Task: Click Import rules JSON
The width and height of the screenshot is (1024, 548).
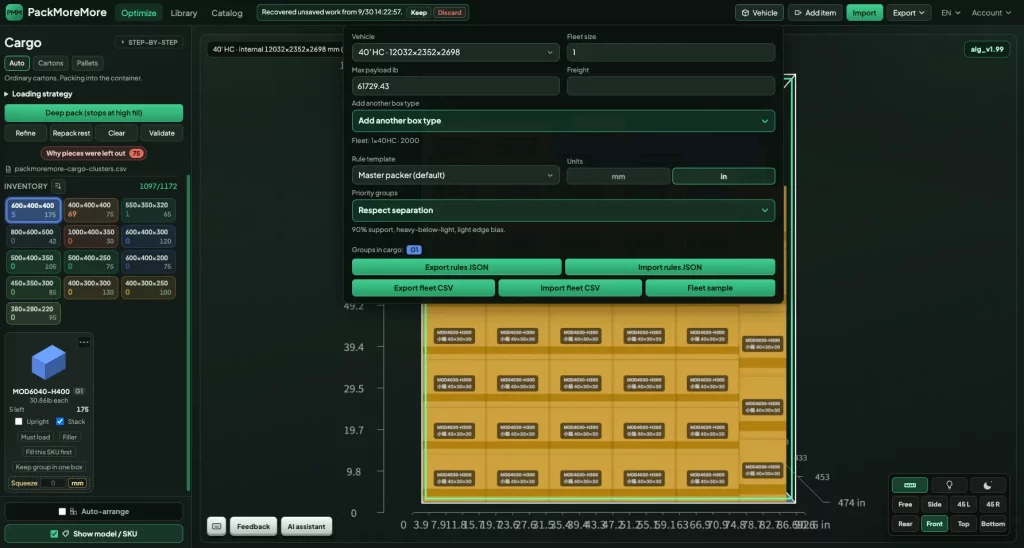Action: click(x=669, y=267)
